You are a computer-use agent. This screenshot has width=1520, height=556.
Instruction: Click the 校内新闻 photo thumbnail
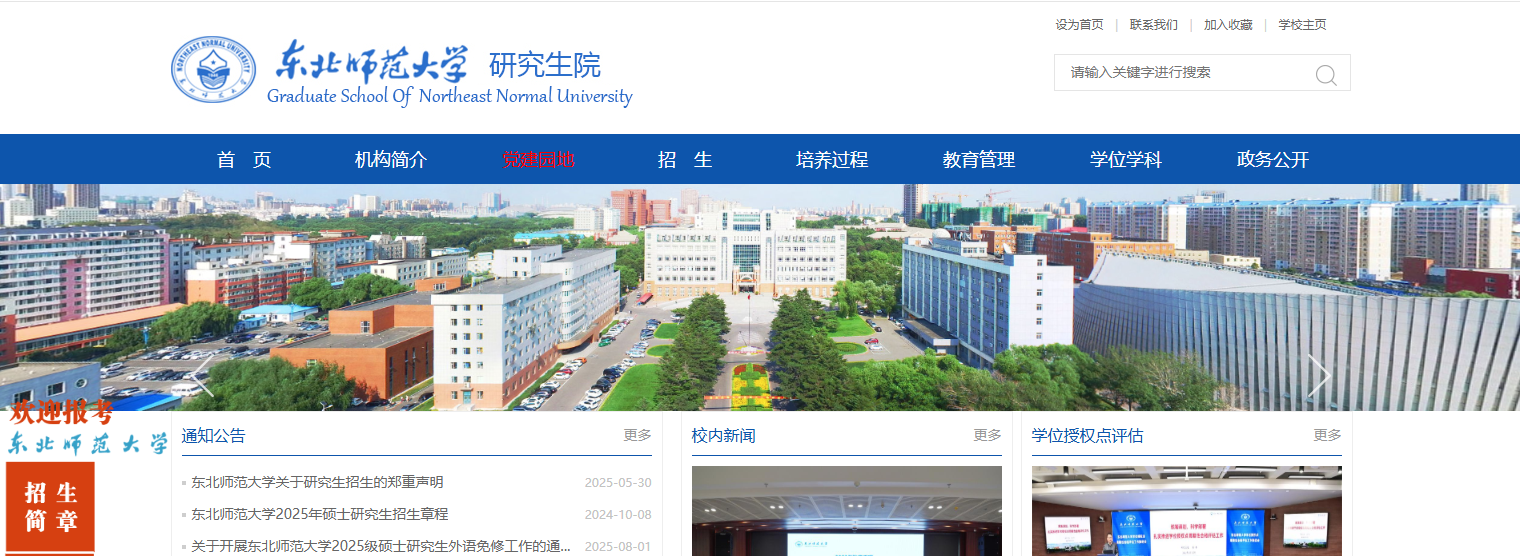click(847, 511)
